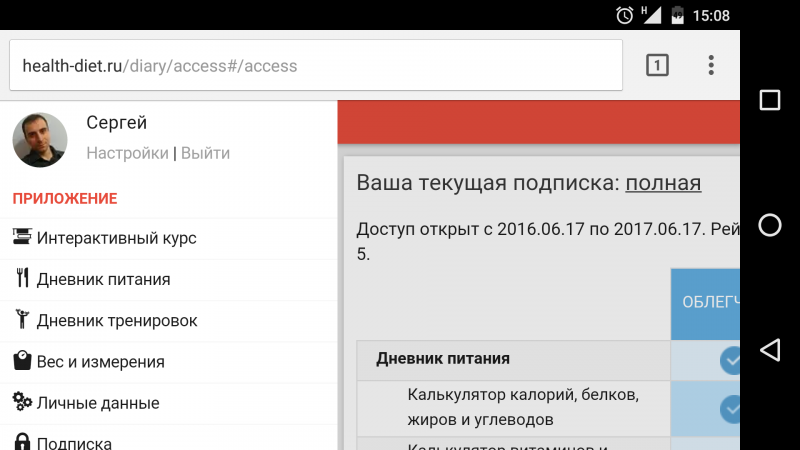Follow the полная subscription link

[x=663, y=183]
